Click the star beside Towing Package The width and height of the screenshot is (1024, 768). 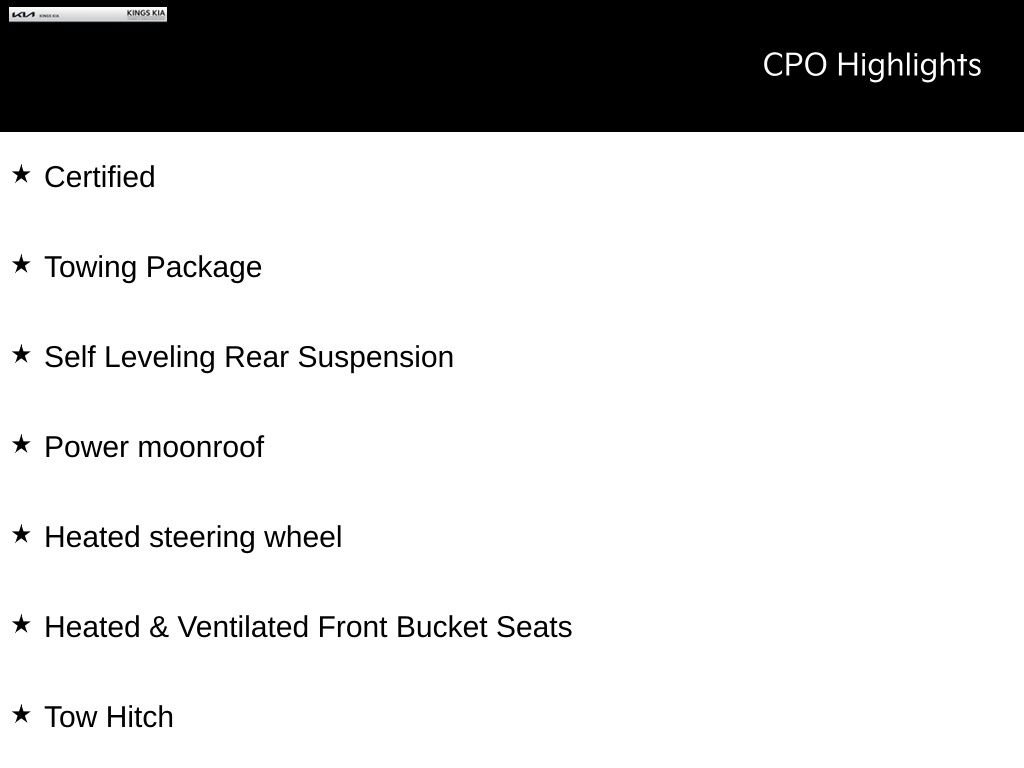pos(22,264)
